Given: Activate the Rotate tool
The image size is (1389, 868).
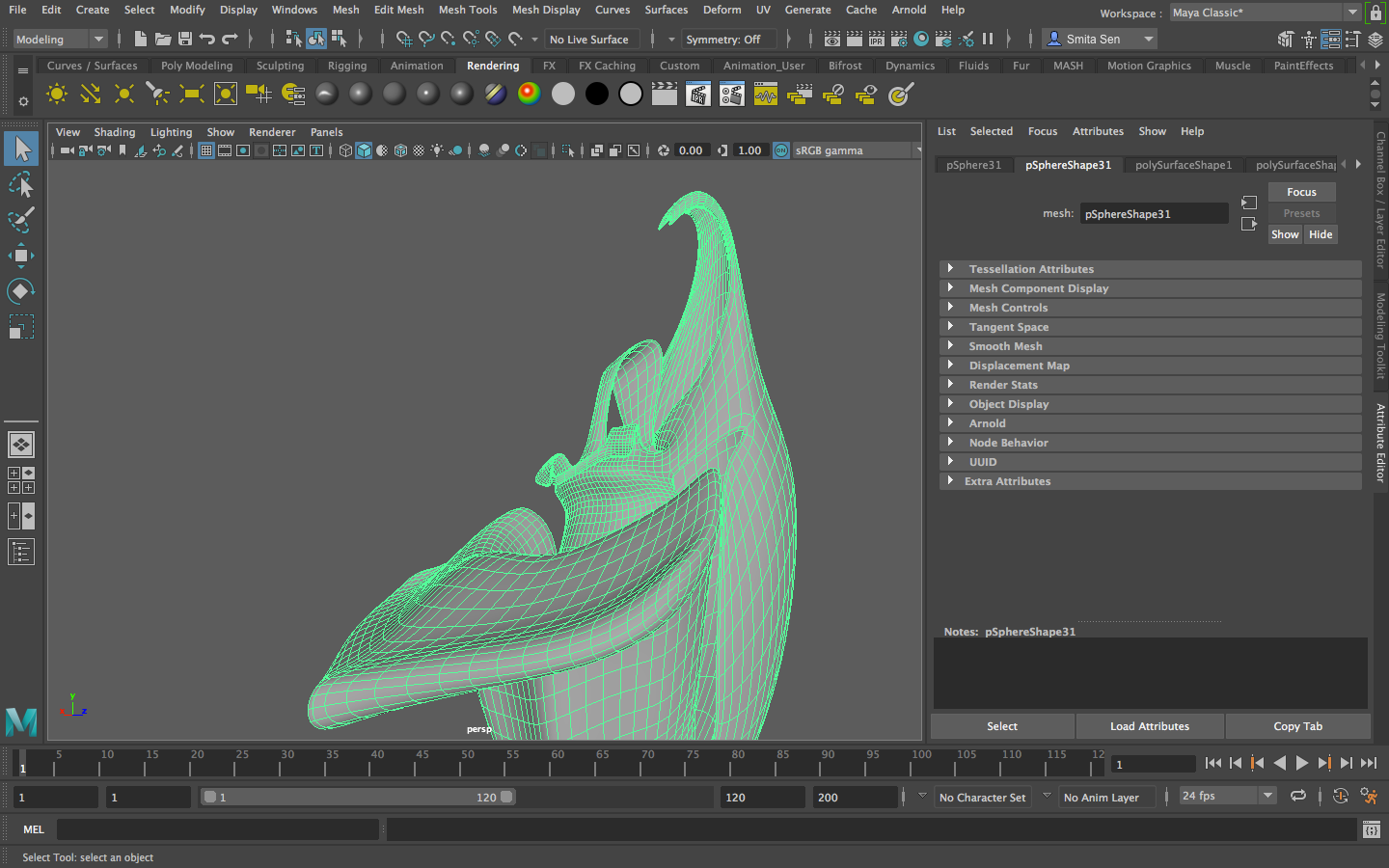Looking at the screenshot, I should click(20, 291).
